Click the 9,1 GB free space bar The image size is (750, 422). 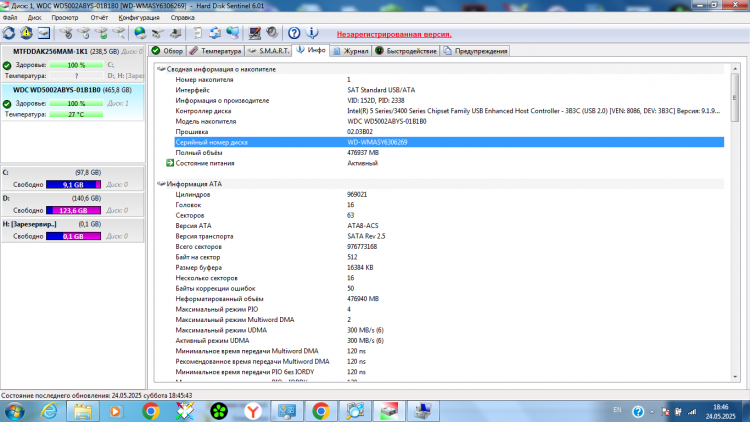[x=73, y=185]
